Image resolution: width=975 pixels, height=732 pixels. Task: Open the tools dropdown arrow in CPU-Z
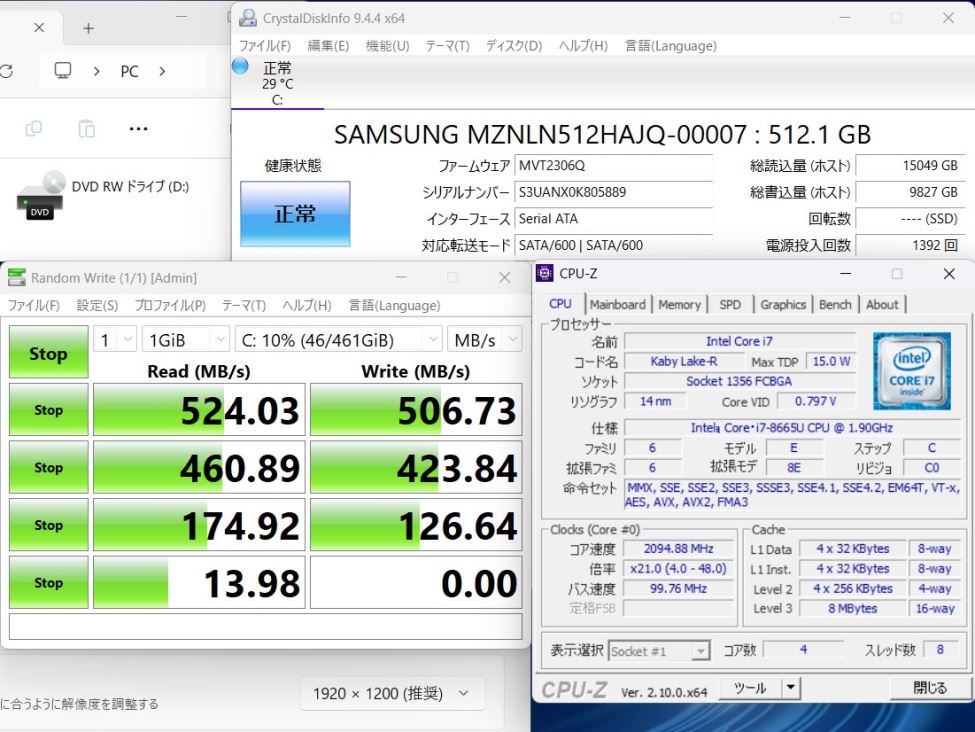[790, 688]
